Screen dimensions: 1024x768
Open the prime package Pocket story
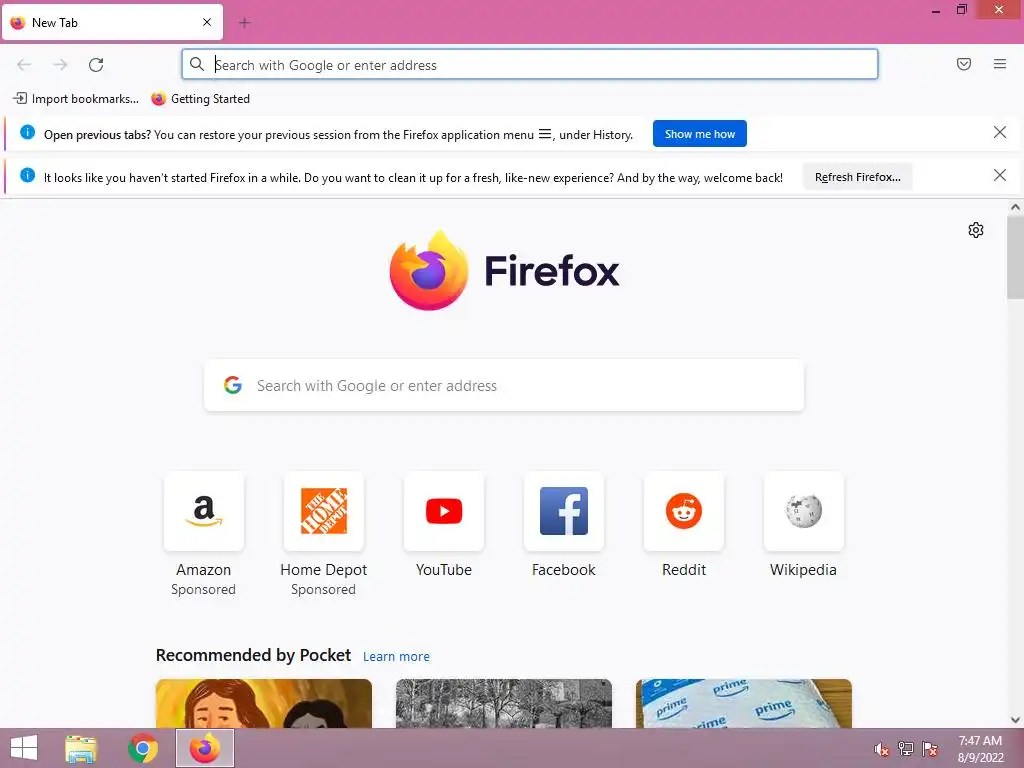tap(744, 703)
